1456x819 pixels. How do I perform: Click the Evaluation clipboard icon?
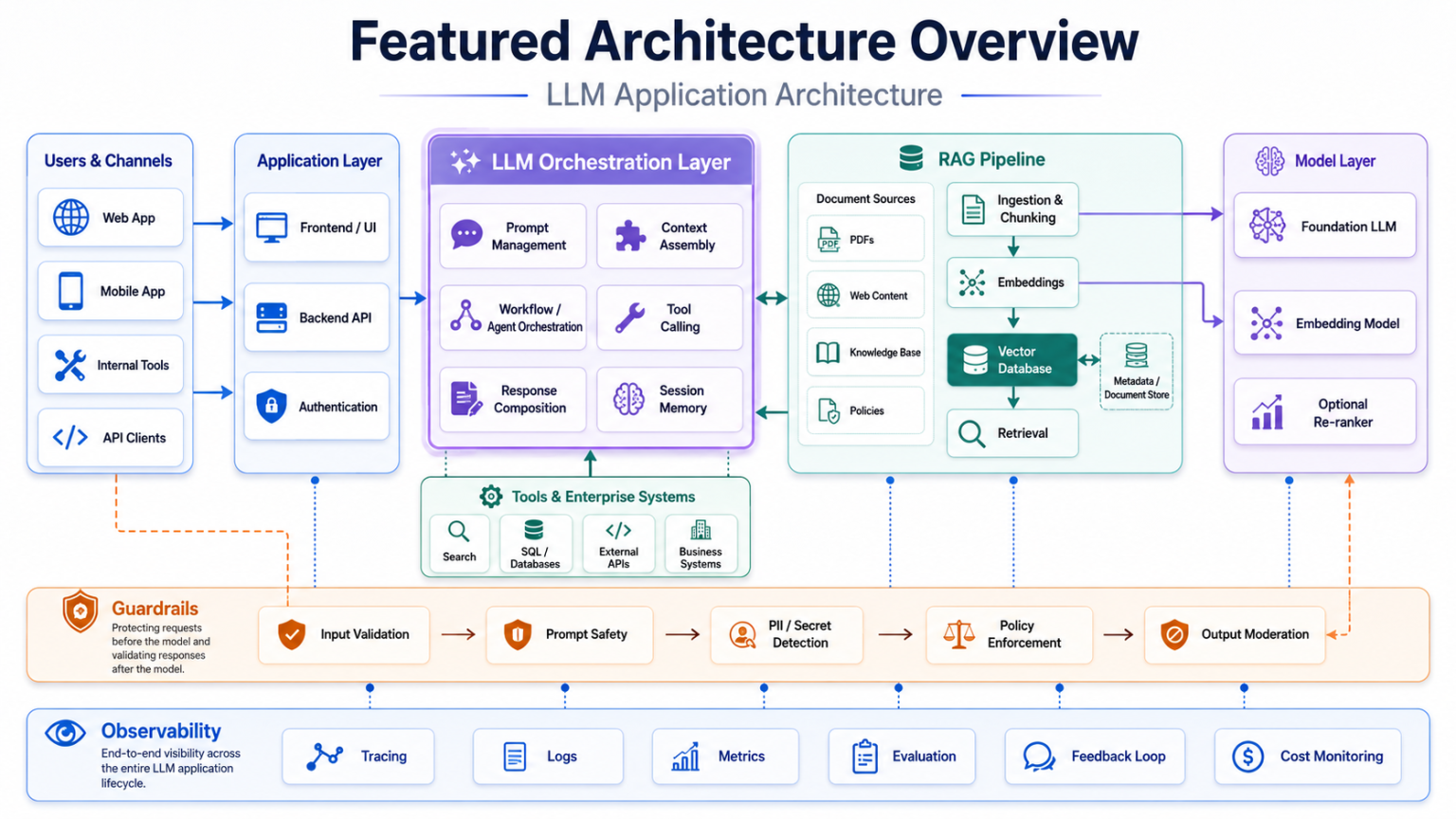[864, 756]
